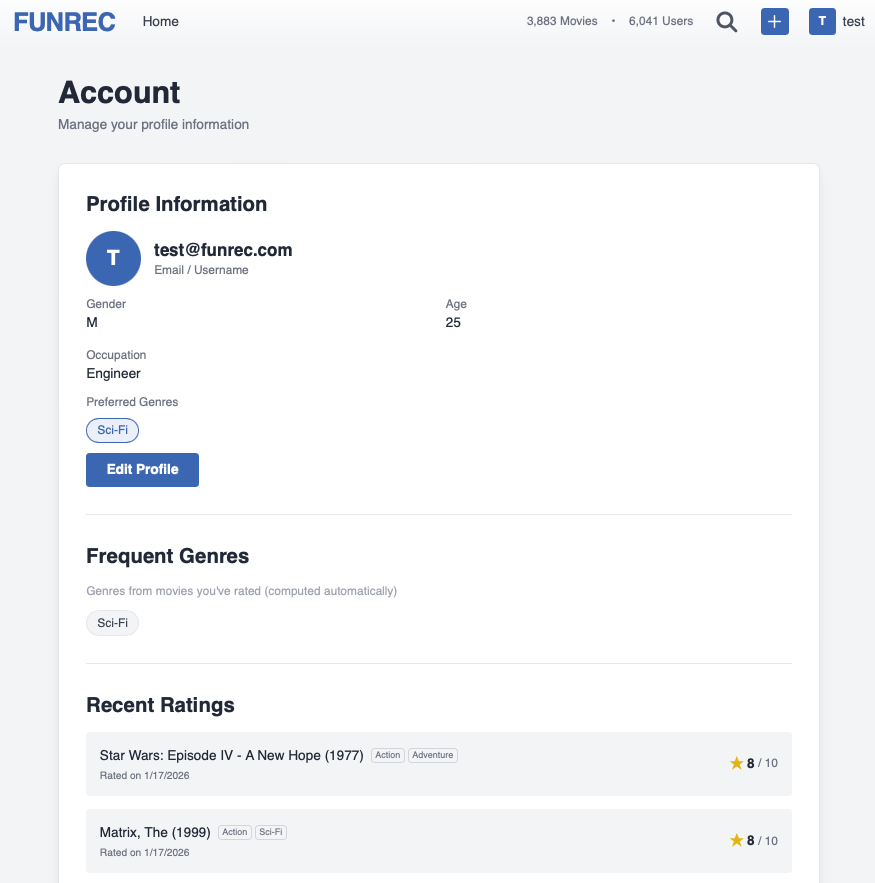Open the Matrix, The (1999) rating entry
The width and height of the screenshot is (875, 883).
pyautogui.click(x=156, y=832)
